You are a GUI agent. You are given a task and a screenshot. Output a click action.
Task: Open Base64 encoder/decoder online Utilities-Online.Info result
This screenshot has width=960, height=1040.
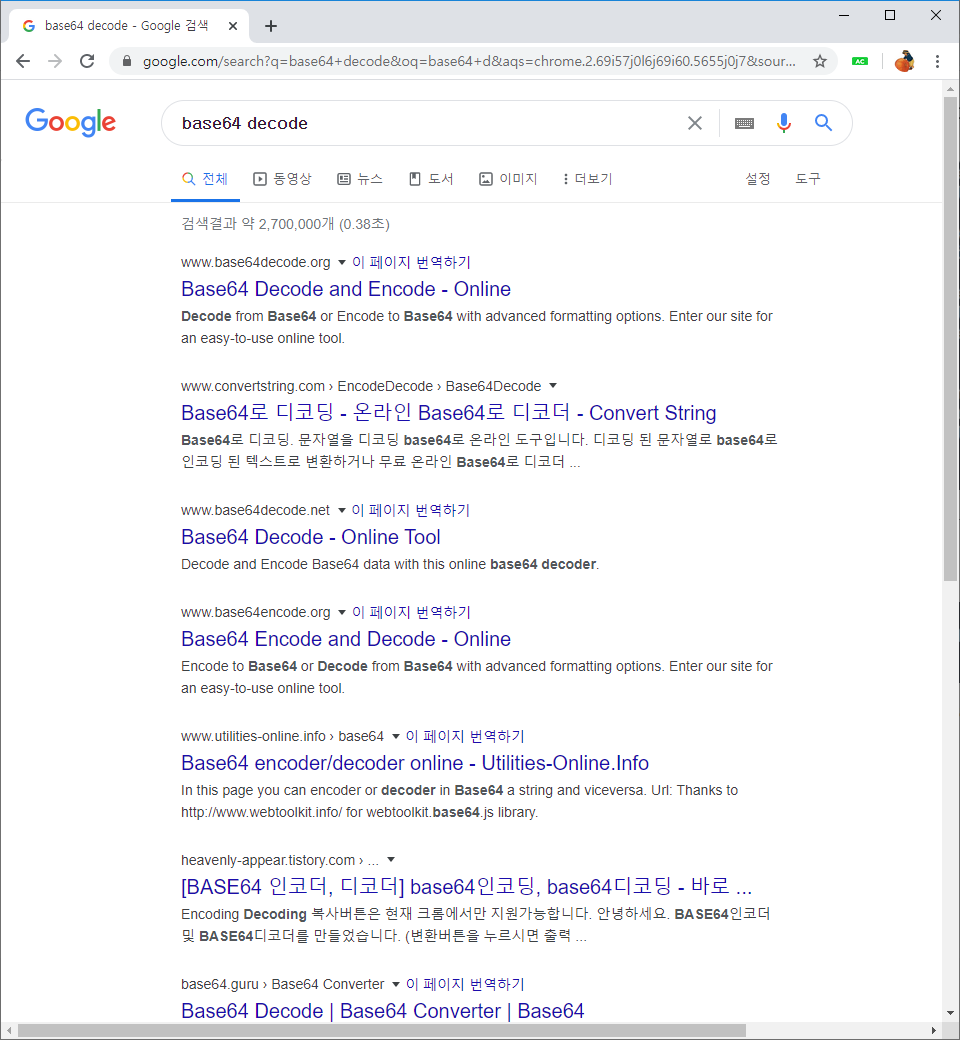pyautogui.click(x=415, y=763)
